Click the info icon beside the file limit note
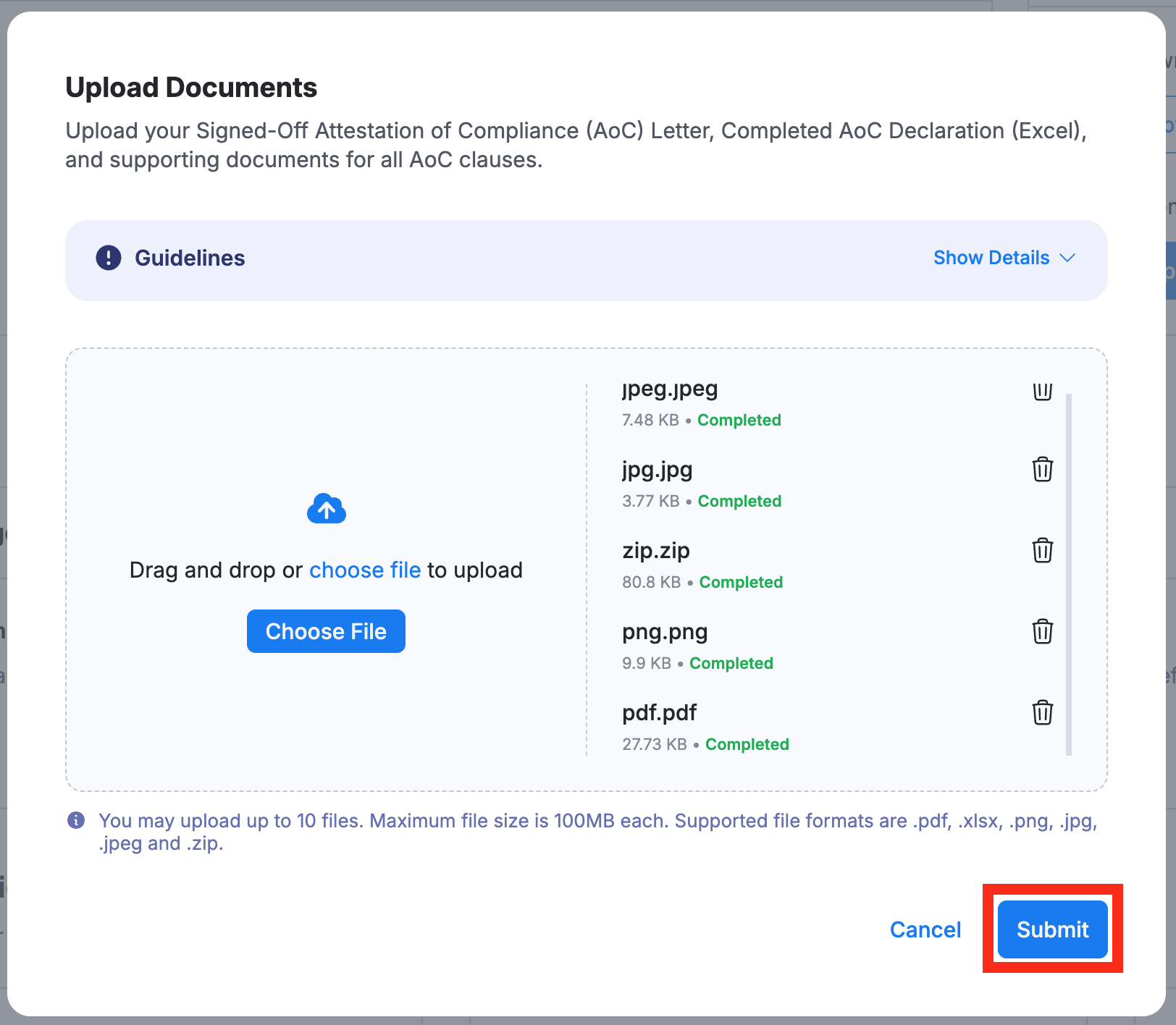 click(76, 820)
